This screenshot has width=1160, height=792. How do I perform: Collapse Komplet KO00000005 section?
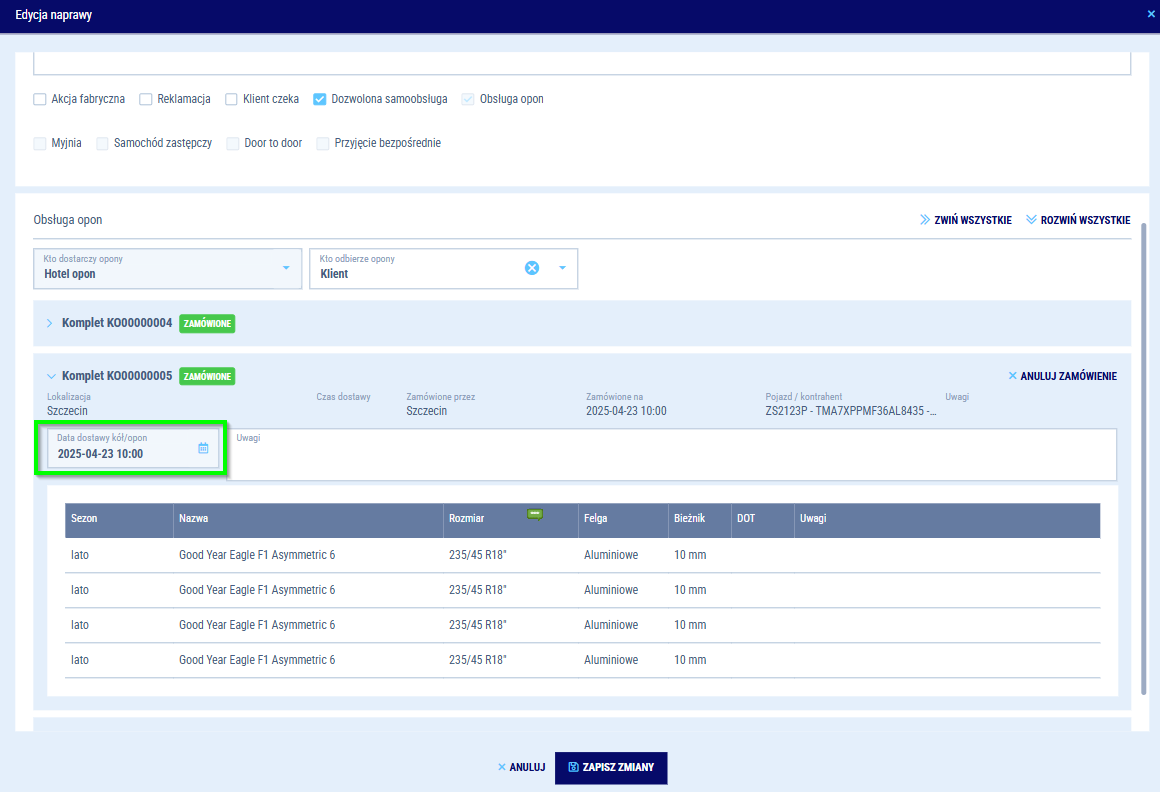pyautogui.click(x=50, y=376)
